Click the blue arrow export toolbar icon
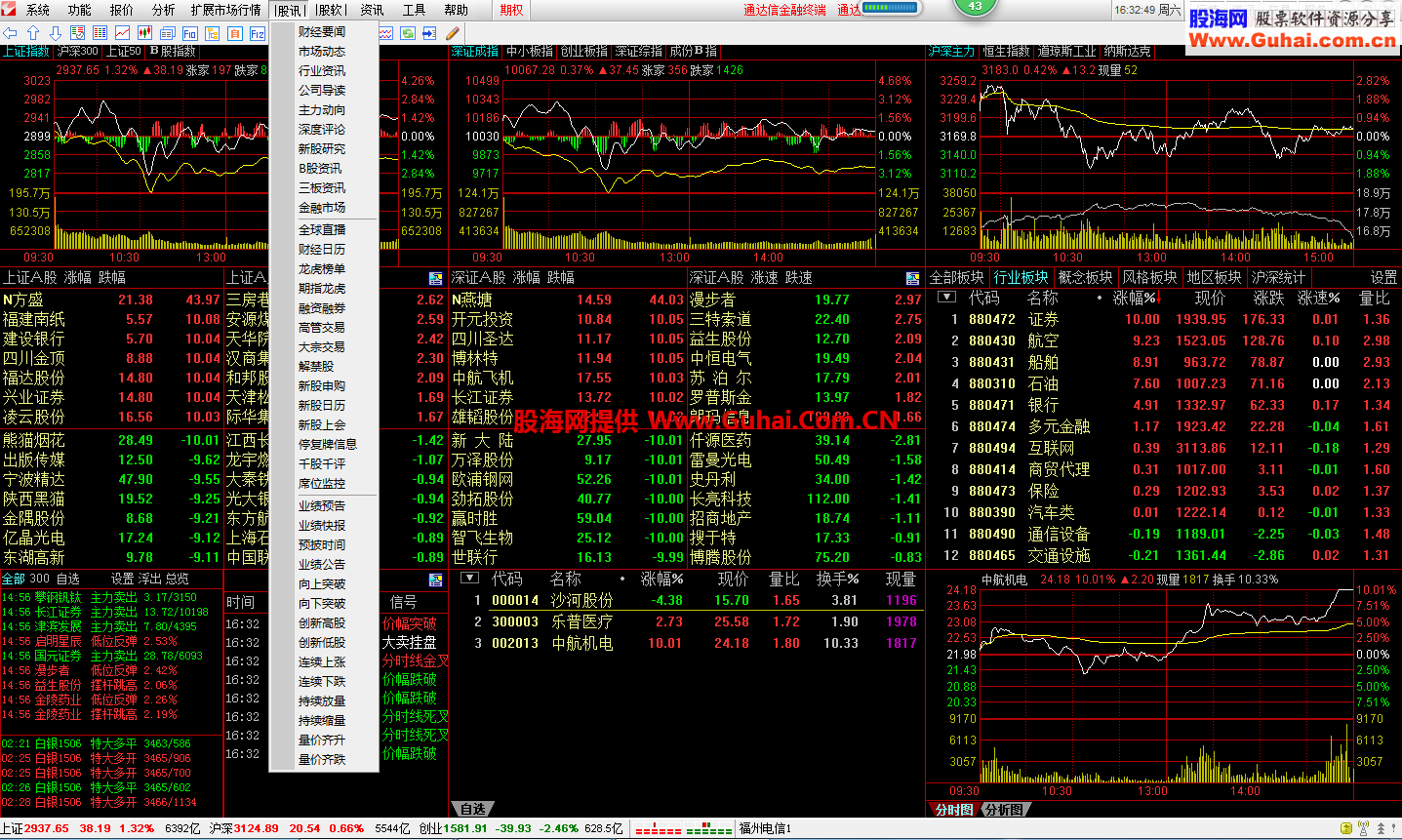 pyautogui.click(x=429, y=33)
